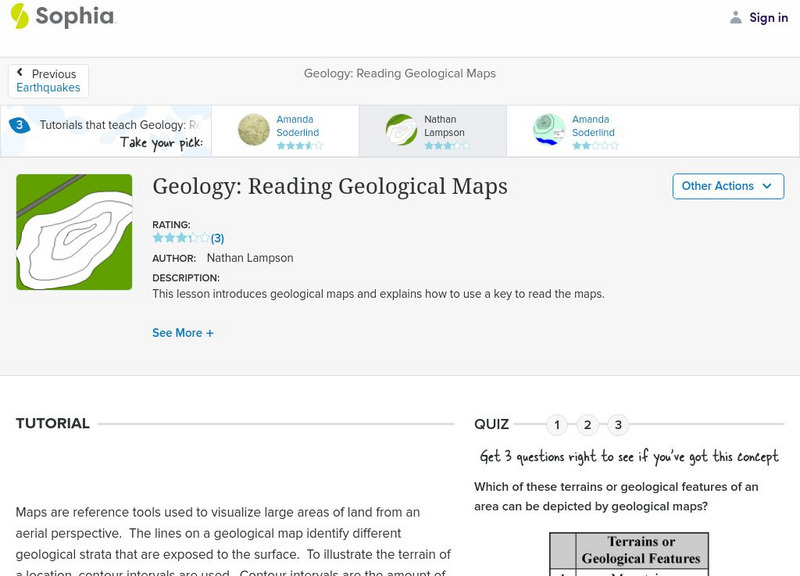Select Amanda Soderlind's third tutorial avatar
This screenshot has height=576, width=800.
coord(549,130)
